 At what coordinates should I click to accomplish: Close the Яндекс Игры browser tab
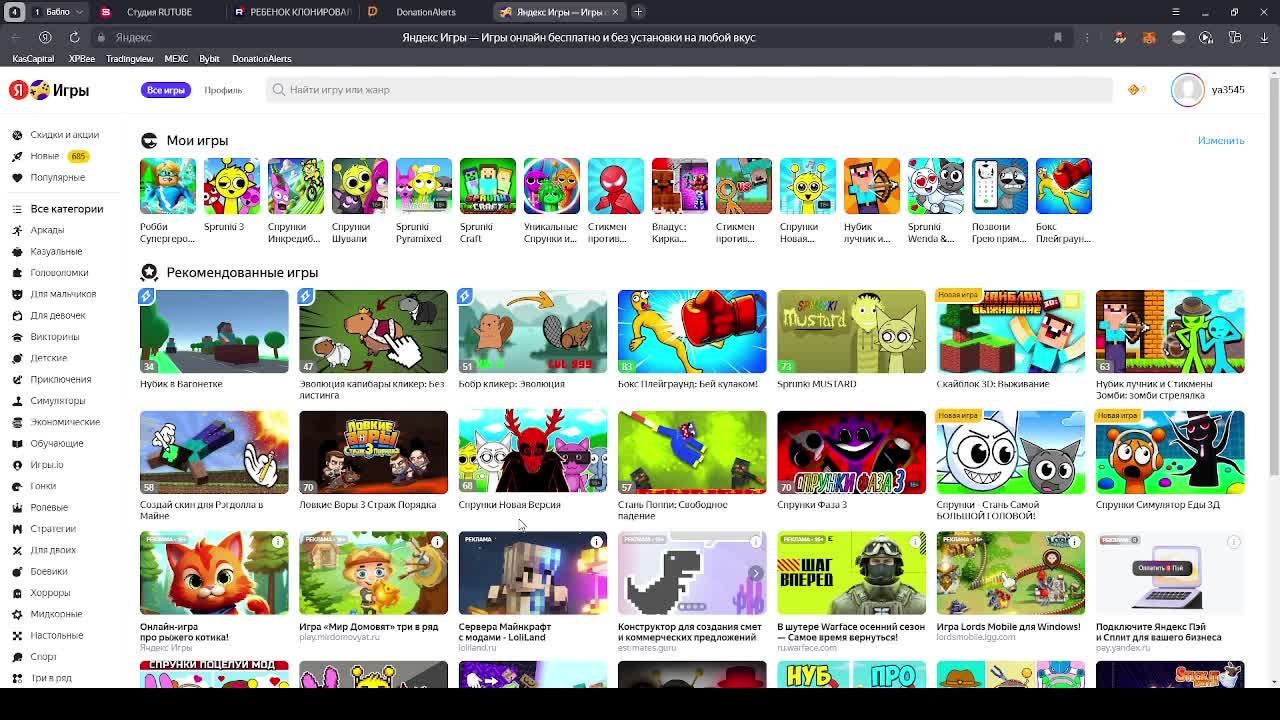(615, 12)
